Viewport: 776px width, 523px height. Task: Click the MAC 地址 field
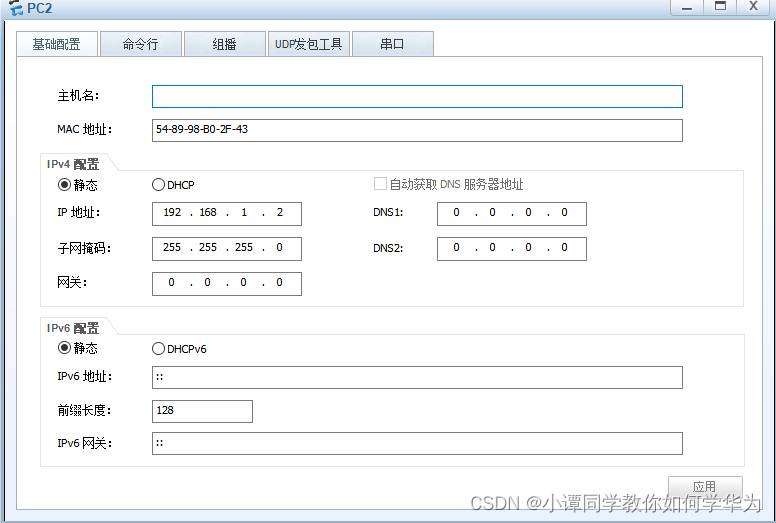tap(417, 130)
